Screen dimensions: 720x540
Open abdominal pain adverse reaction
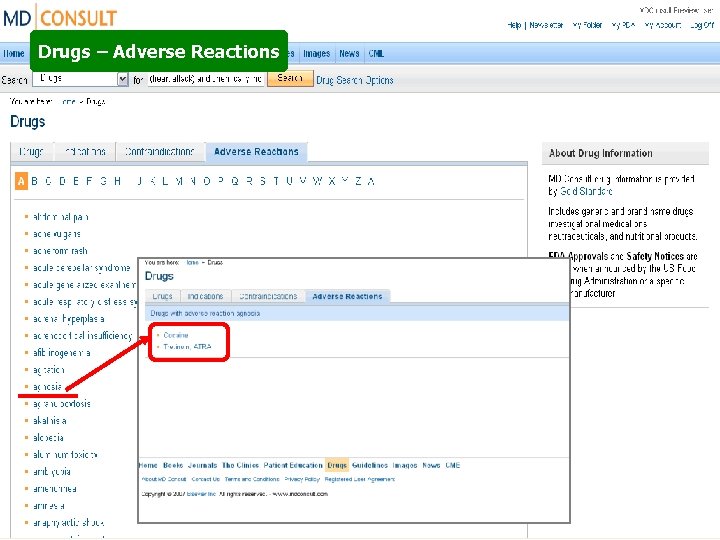[x=61, y=217]
